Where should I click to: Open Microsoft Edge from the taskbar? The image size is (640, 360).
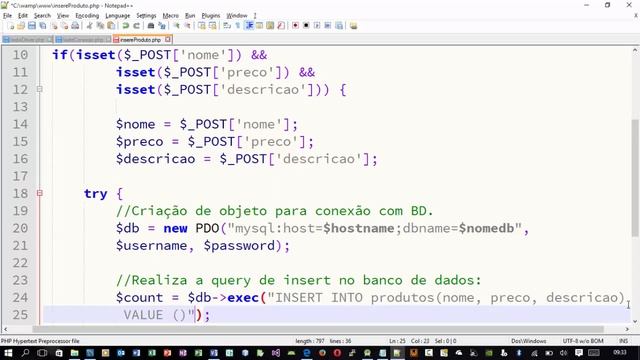(307, 353)
